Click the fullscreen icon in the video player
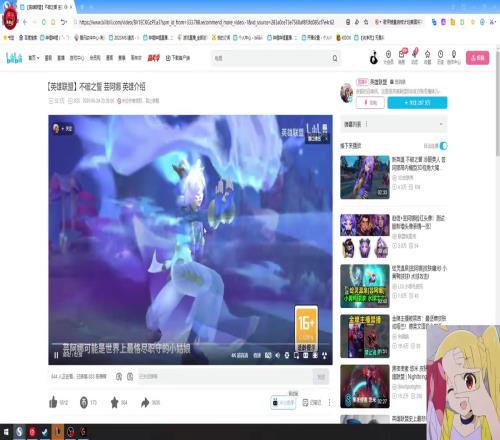The image size is (500, 440). point(324,356)
